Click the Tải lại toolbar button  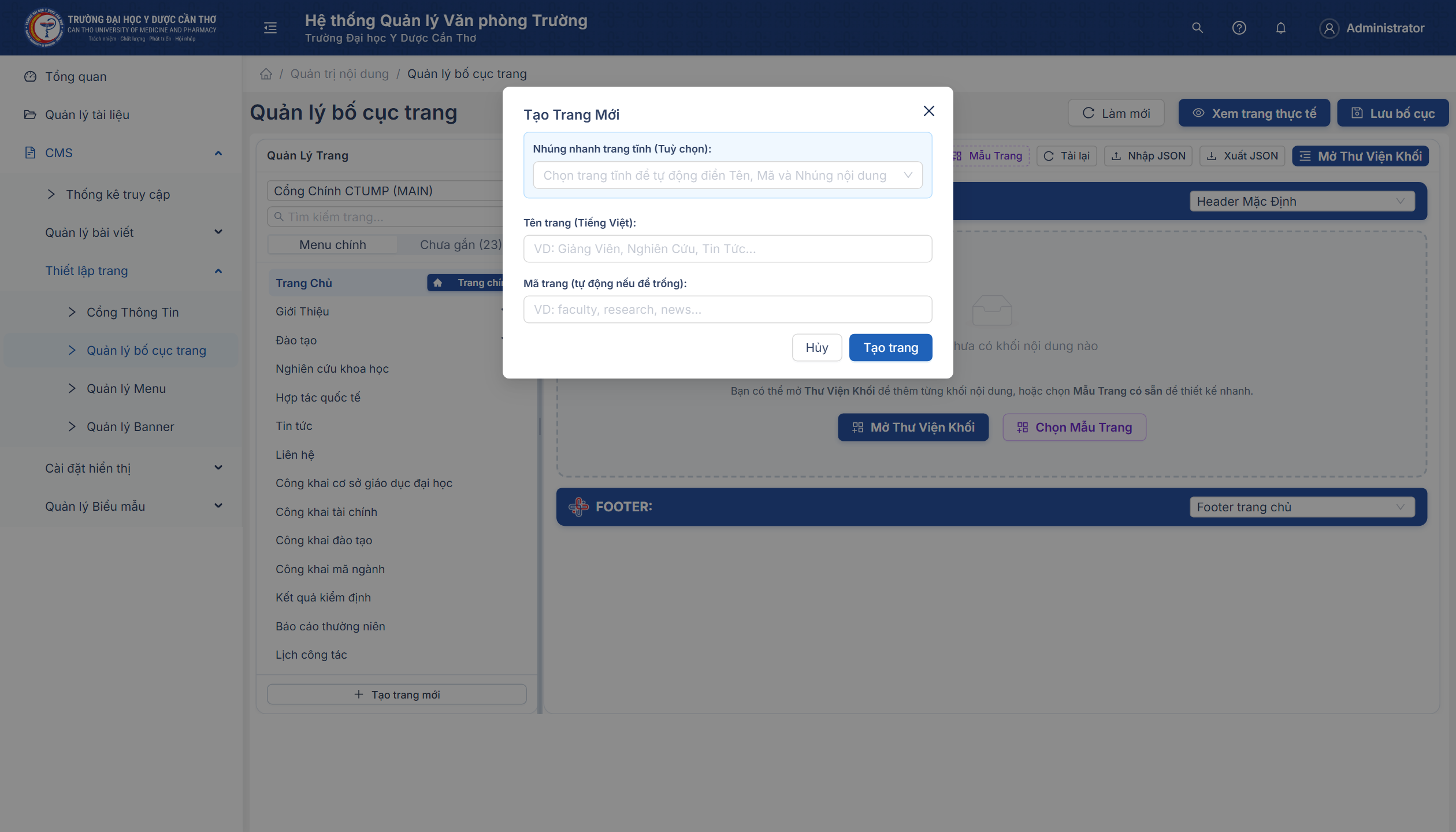(1067, 156)
